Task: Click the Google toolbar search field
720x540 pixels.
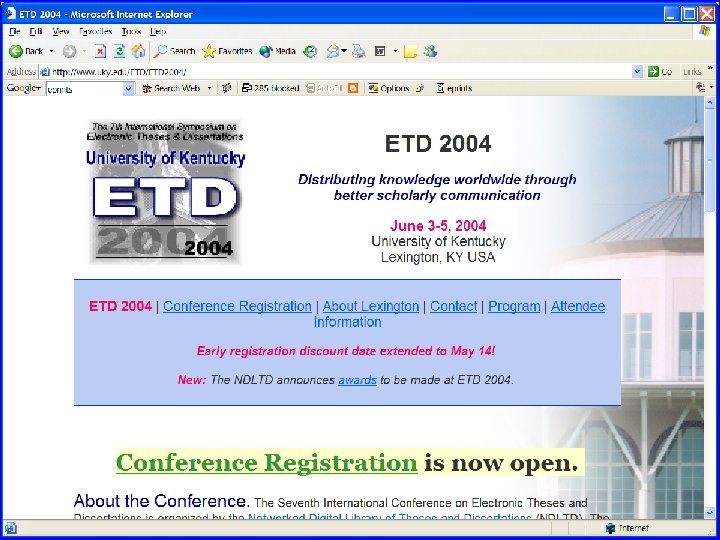Action: 85,89
